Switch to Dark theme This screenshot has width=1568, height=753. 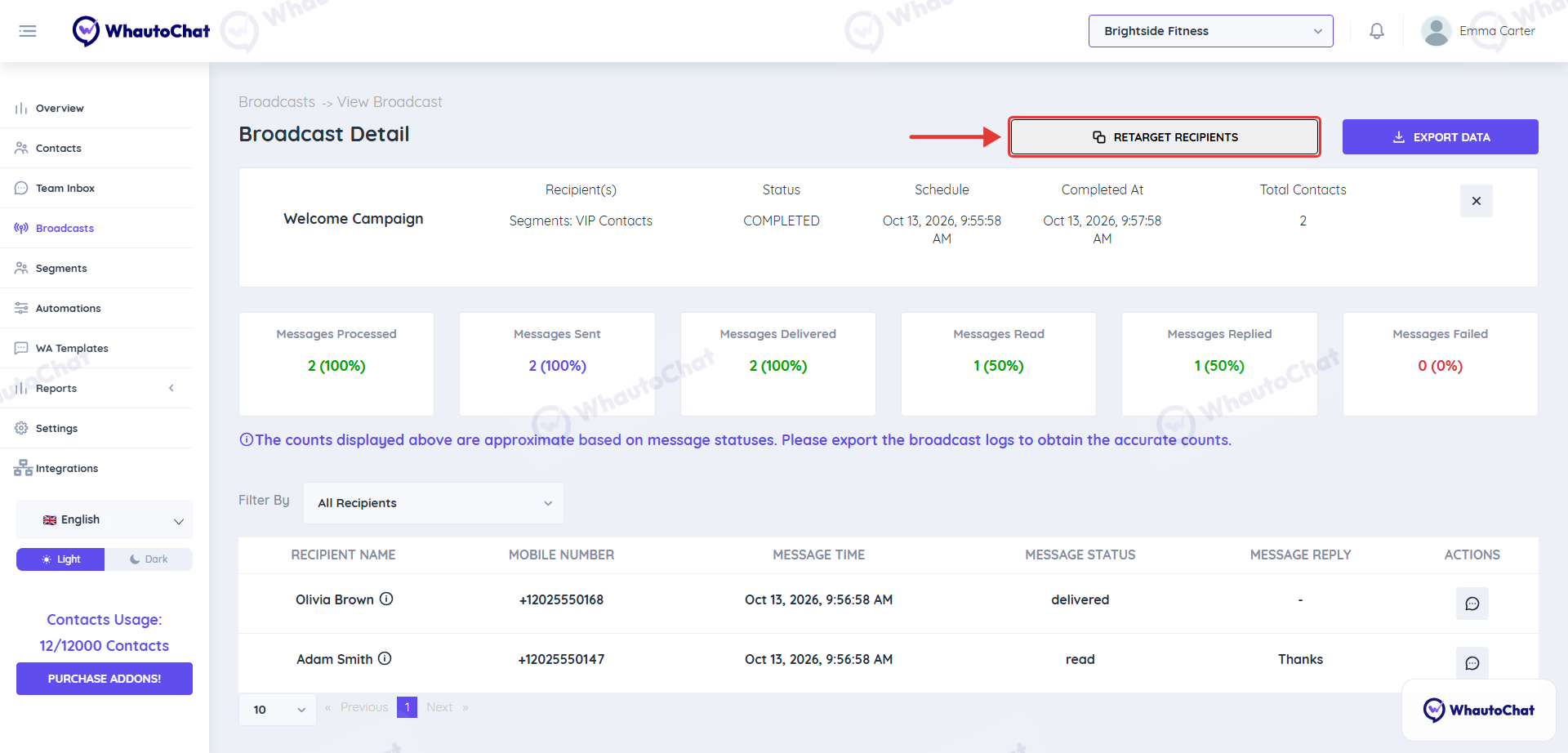149,559
